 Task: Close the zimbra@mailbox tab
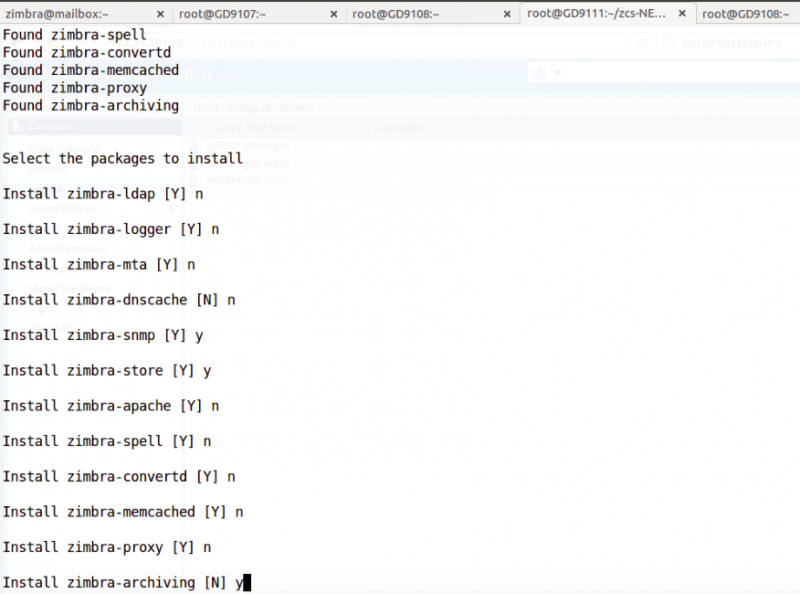point(160,14)
